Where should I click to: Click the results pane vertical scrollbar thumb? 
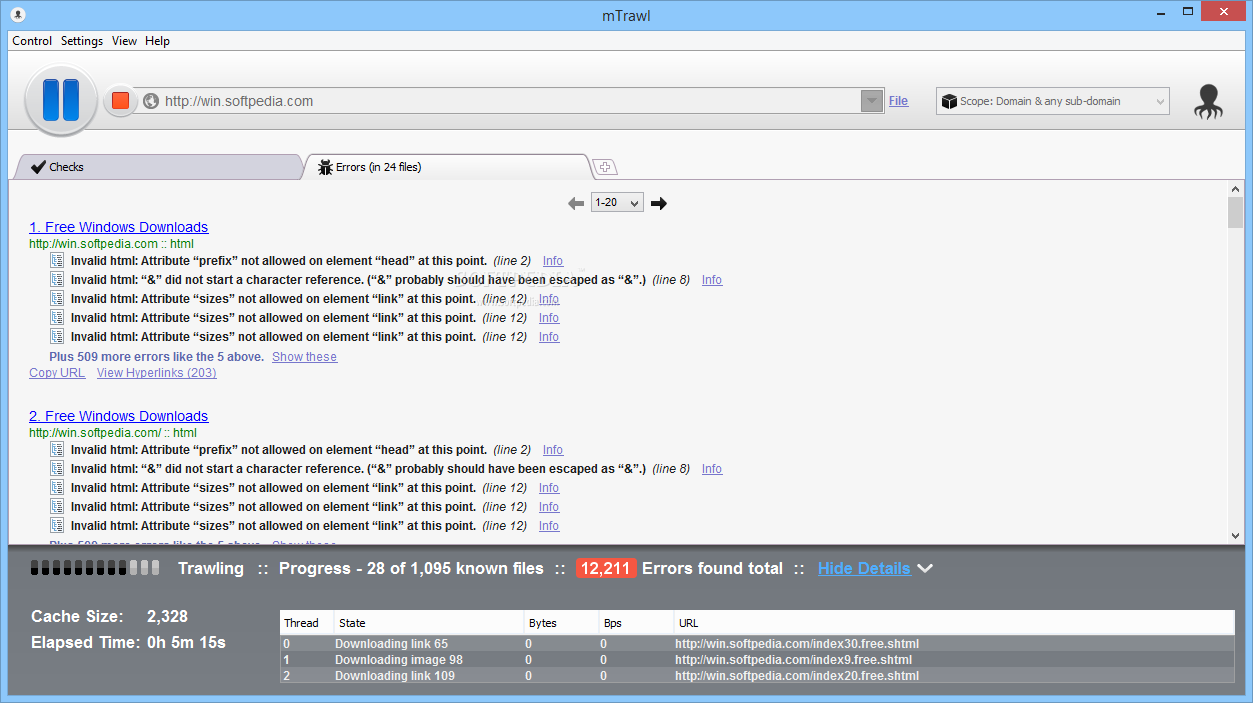click(1235, 213)
